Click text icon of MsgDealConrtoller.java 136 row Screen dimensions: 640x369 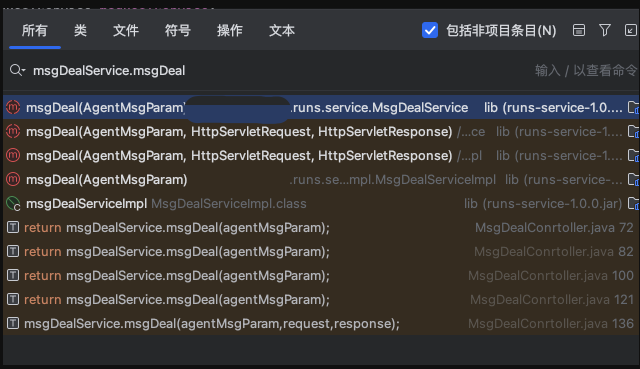click(13, 323)
